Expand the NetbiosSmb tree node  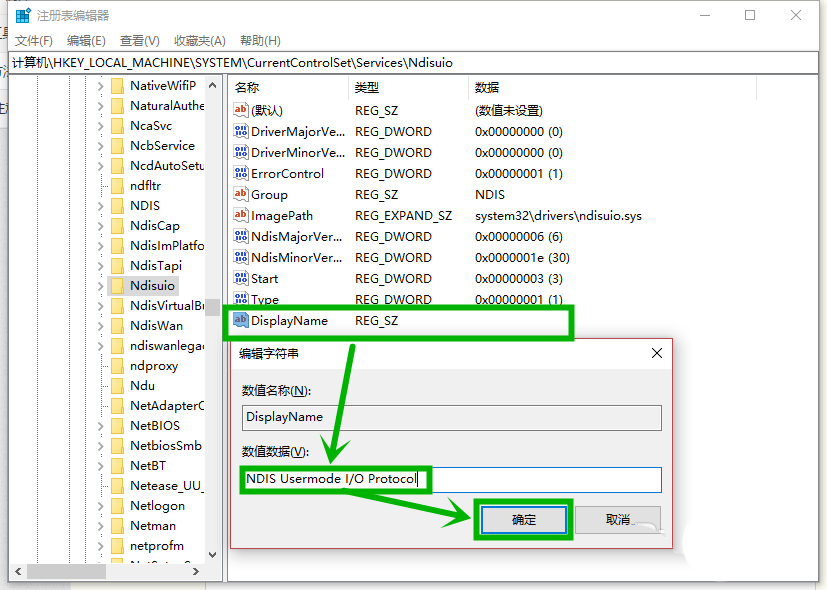(100, 446)
